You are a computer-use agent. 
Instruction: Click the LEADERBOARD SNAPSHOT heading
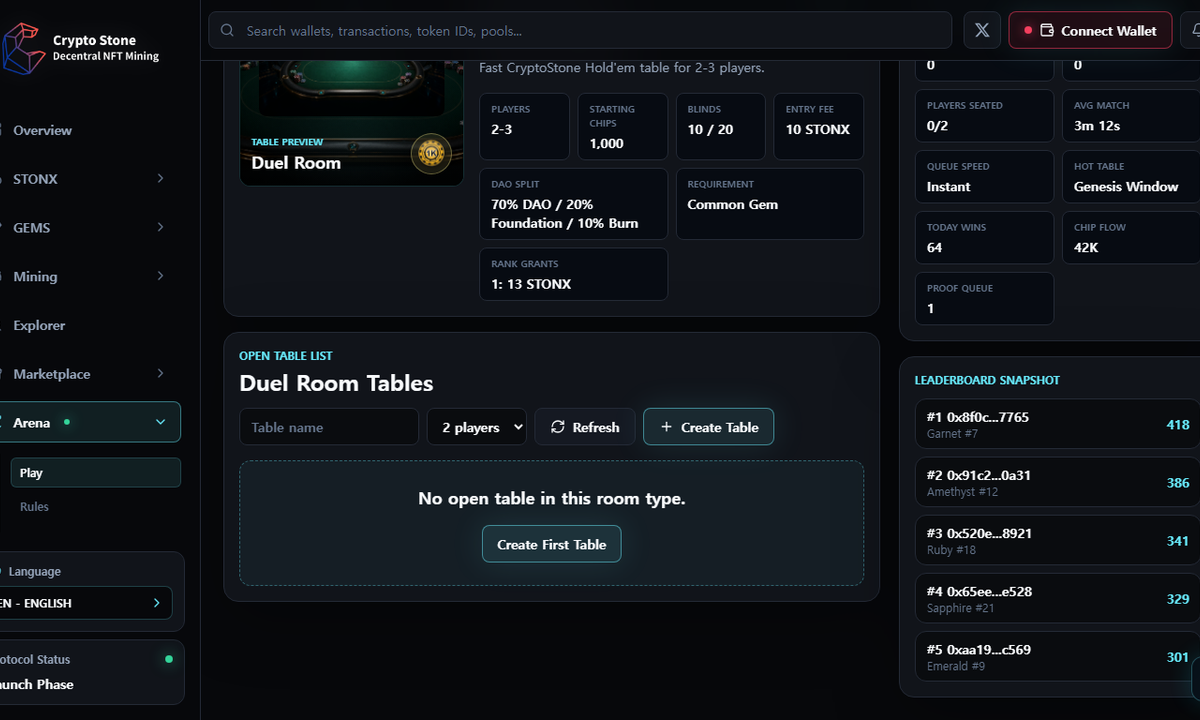point(987,380)
